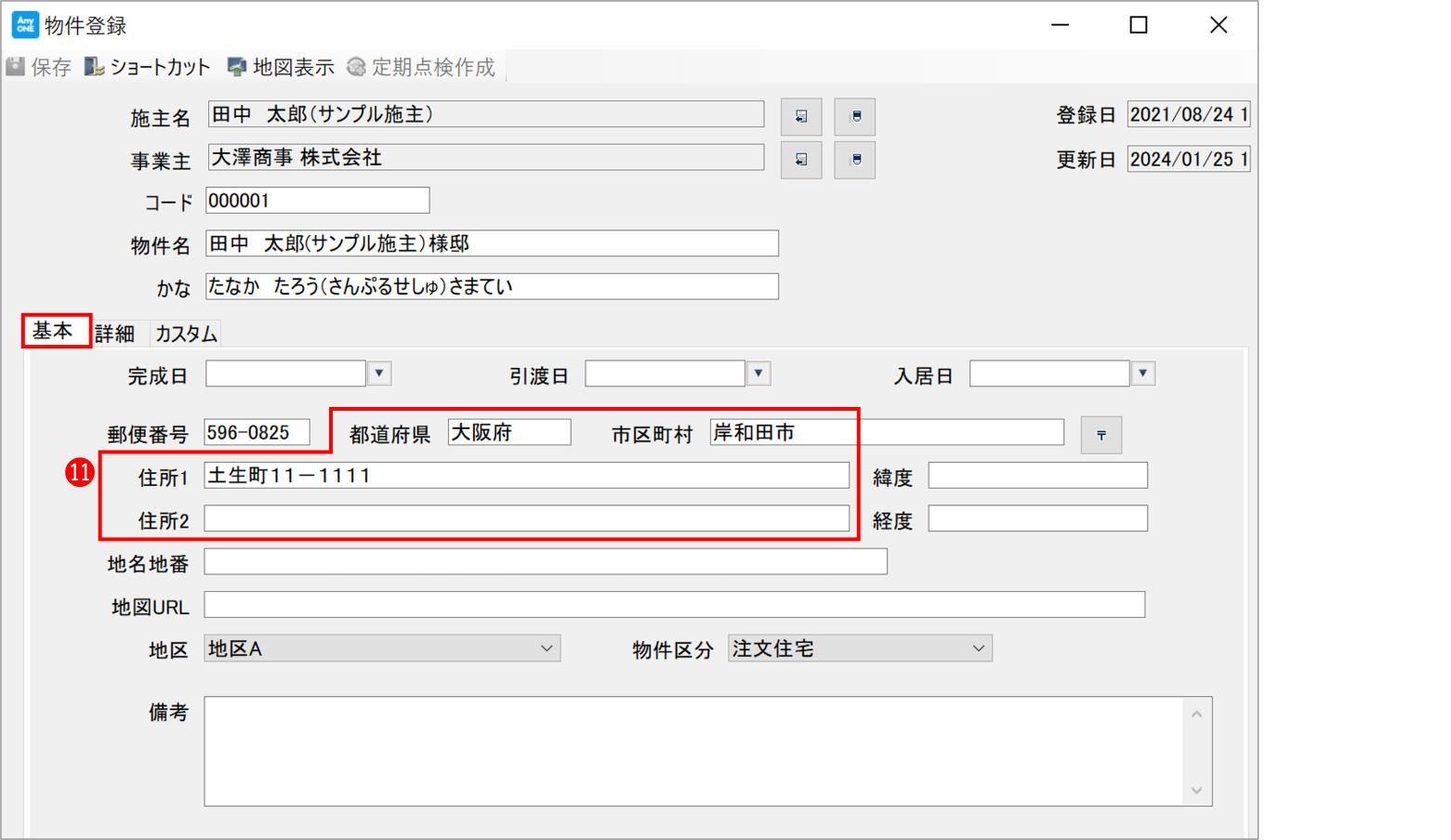Open the 入居日 date picker arrow
Image resolution: width=1451 pixels, height=840 pixels.
(x=1142, y=374)
